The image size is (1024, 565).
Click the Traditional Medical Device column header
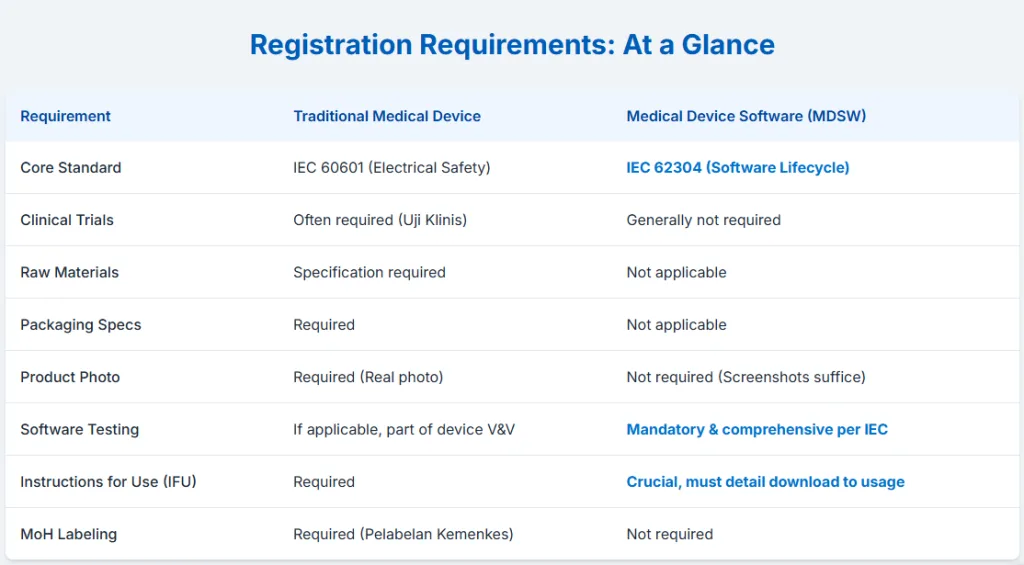click(387, 116)
